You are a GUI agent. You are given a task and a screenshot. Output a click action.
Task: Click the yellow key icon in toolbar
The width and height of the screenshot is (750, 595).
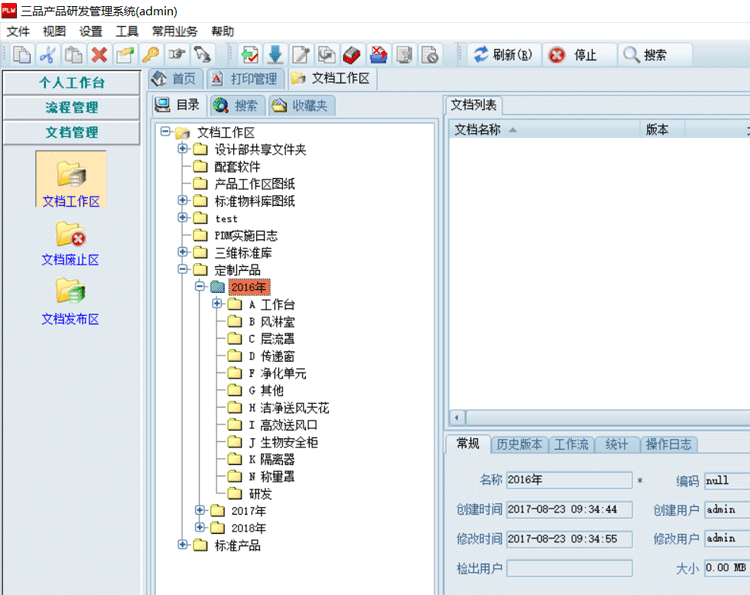click(151, 55)
